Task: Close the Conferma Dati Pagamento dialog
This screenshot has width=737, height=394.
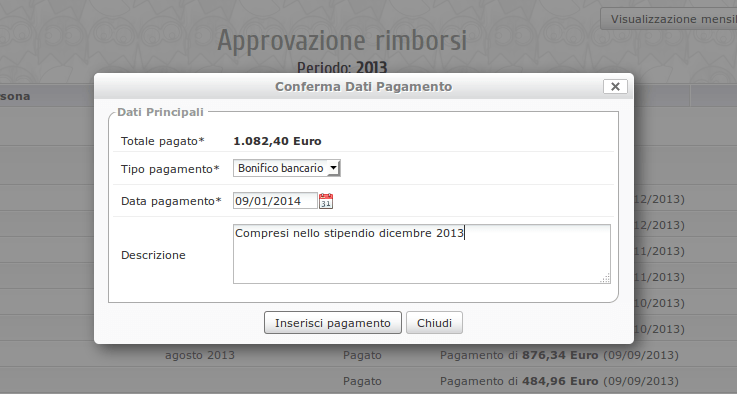Action: [615, 87]
